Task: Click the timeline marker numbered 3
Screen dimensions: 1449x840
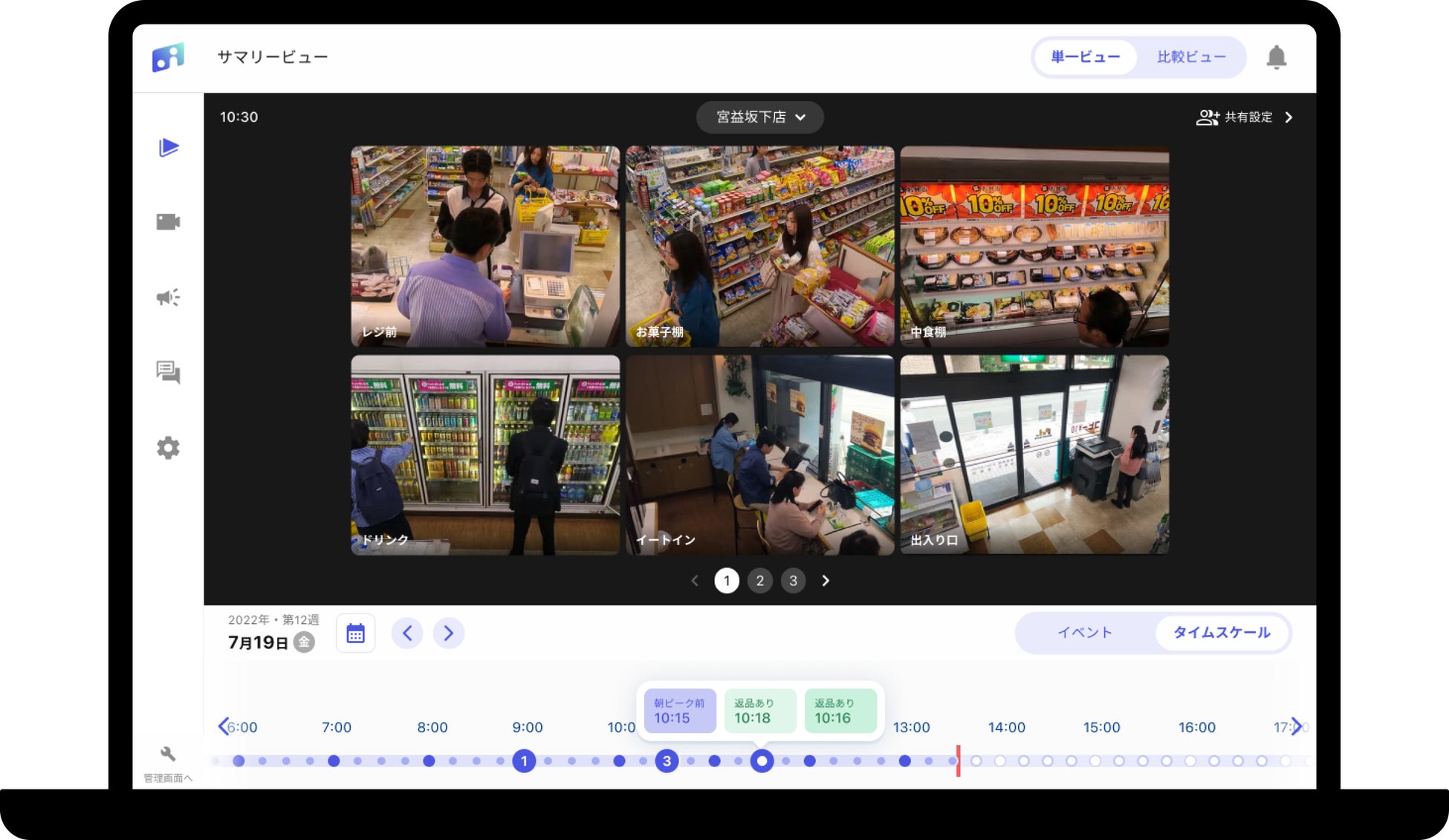Action: [x=667, y=761]
